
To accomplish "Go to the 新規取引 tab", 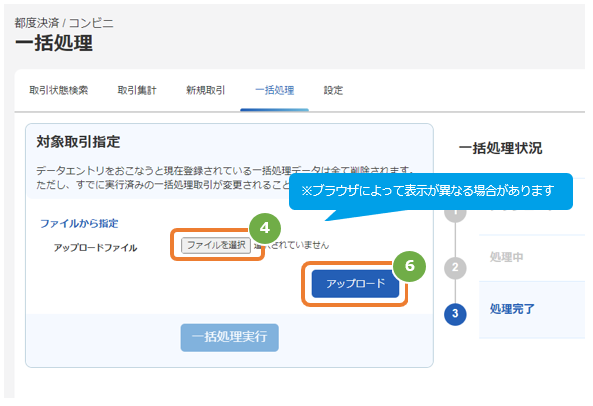I will 205,90.
